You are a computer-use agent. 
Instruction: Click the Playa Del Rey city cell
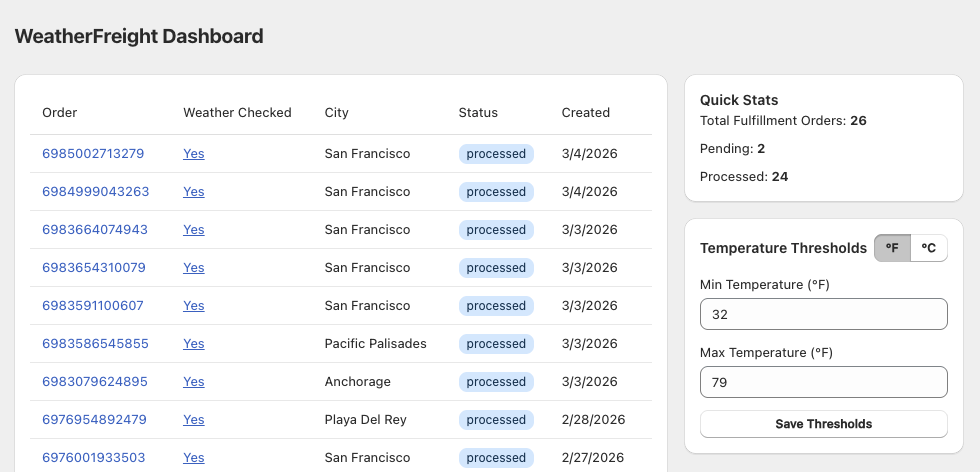coord(366,419)
